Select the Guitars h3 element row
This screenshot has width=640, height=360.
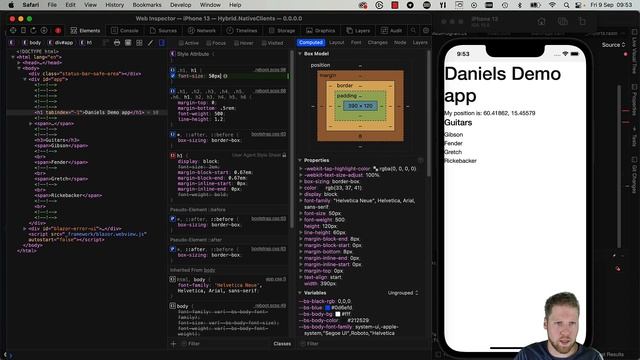pyautogui.click(x=57, y=140)
